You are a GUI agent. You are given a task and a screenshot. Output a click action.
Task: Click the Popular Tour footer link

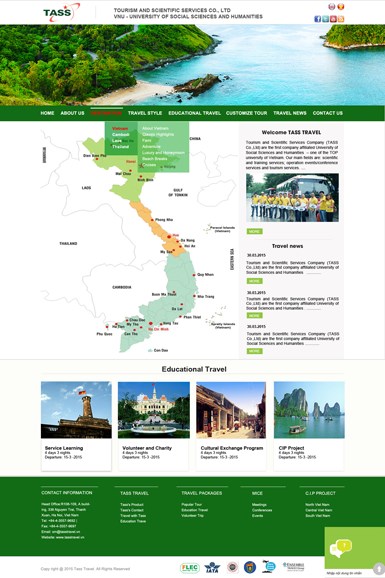pos(191,505)
